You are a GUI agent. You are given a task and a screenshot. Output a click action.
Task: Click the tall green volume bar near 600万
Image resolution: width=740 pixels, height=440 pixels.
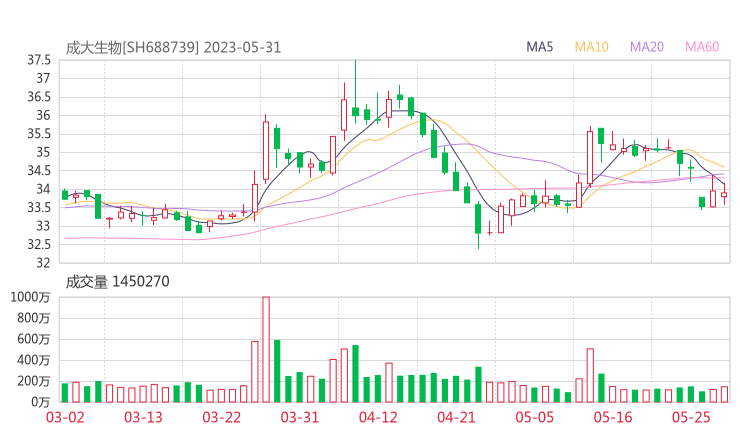coord(277,372)
